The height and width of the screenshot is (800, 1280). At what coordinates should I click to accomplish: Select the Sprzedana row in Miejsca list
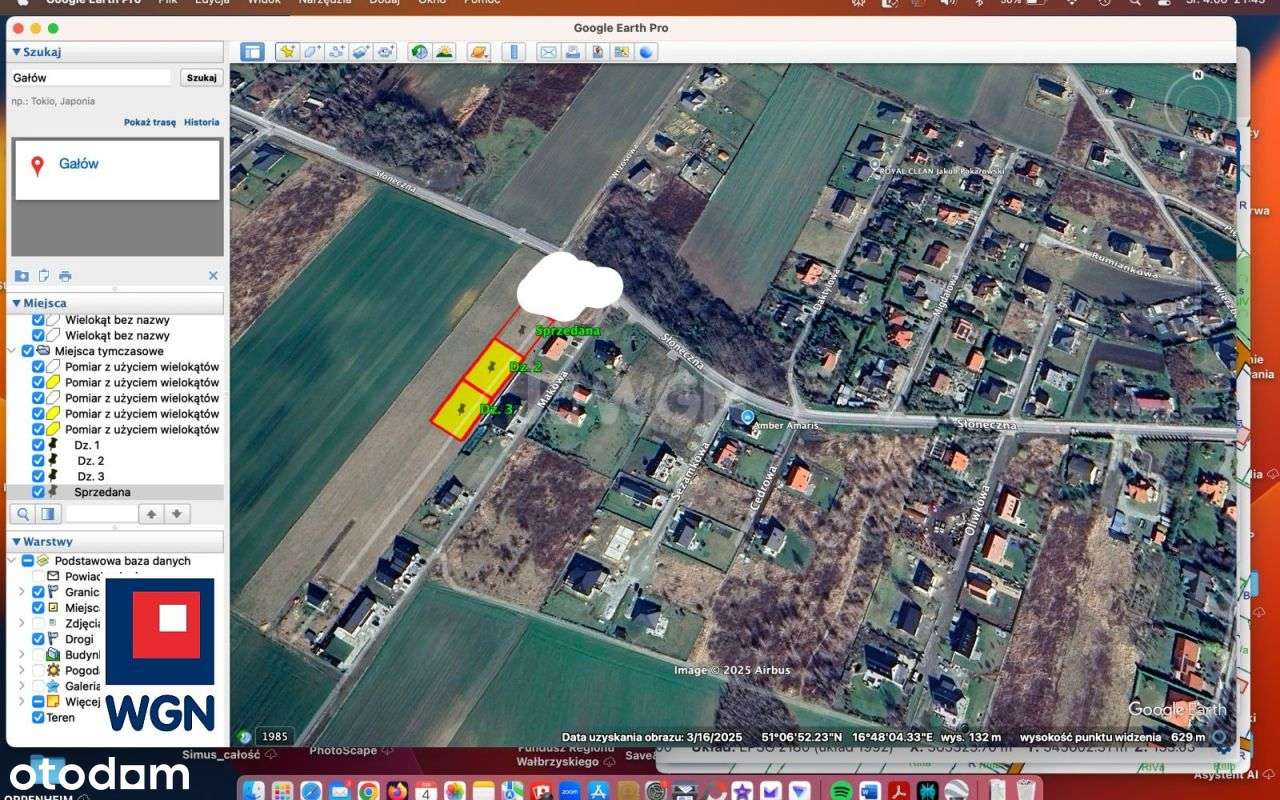(117, 492)
